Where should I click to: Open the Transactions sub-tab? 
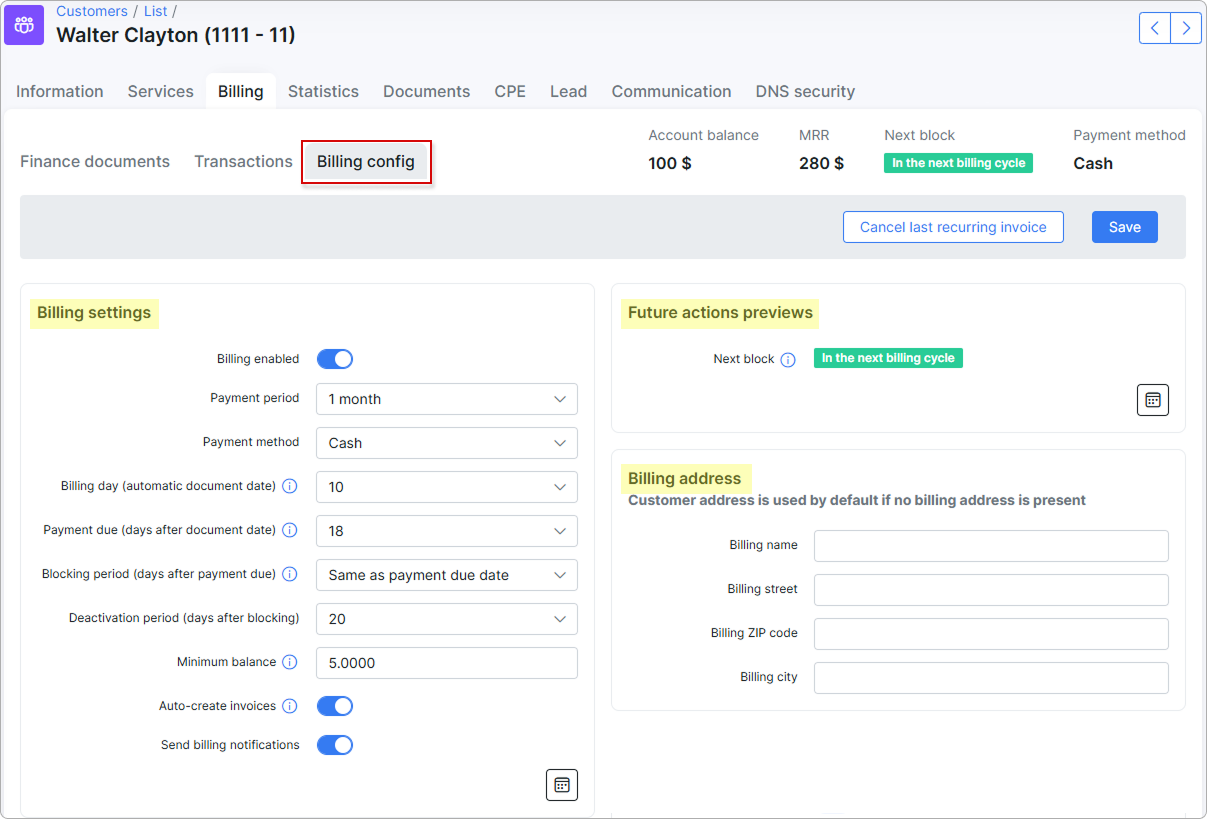pos(243,161)
